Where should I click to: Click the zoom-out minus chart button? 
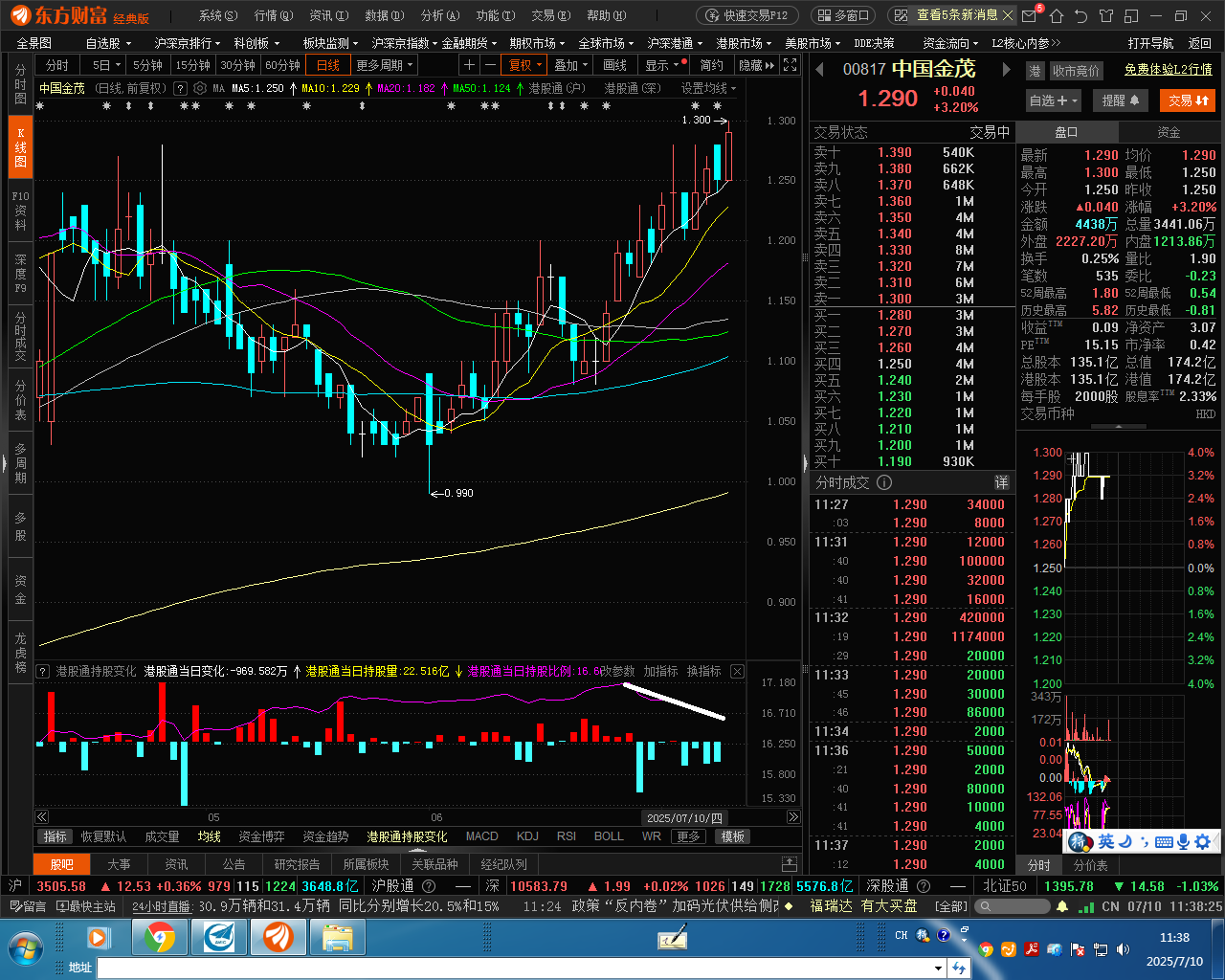pos(490,65)
